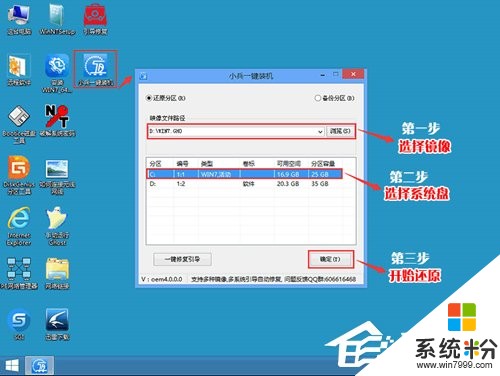Launch the manual Ghost desktop icon

coord(57,227)
